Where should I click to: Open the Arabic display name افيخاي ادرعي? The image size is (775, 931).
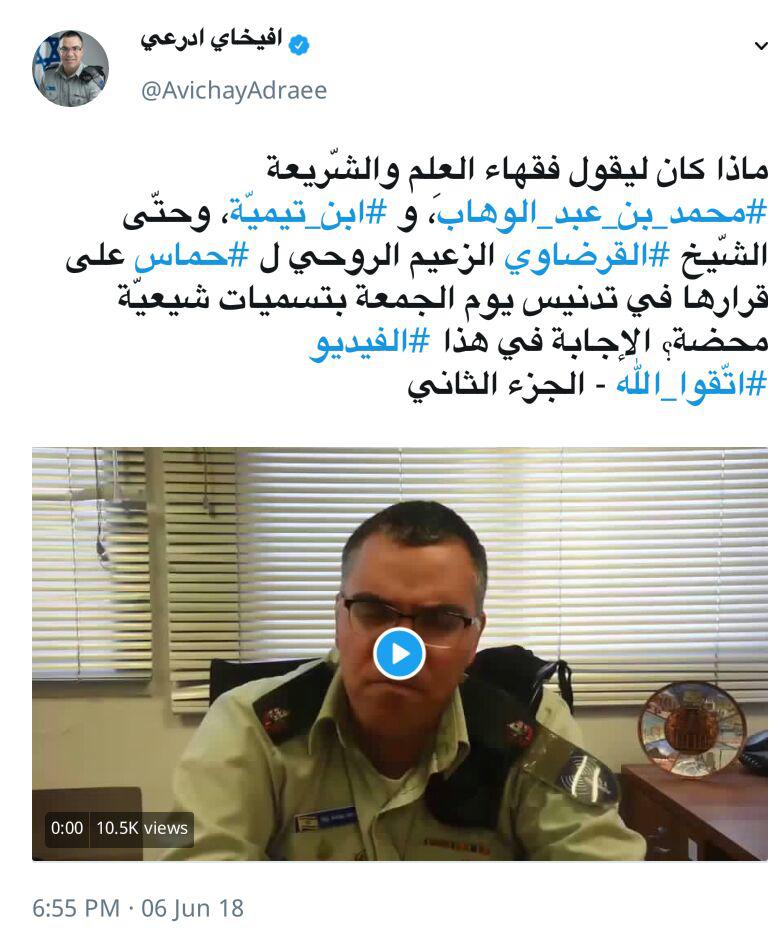[x=211, y=41]
